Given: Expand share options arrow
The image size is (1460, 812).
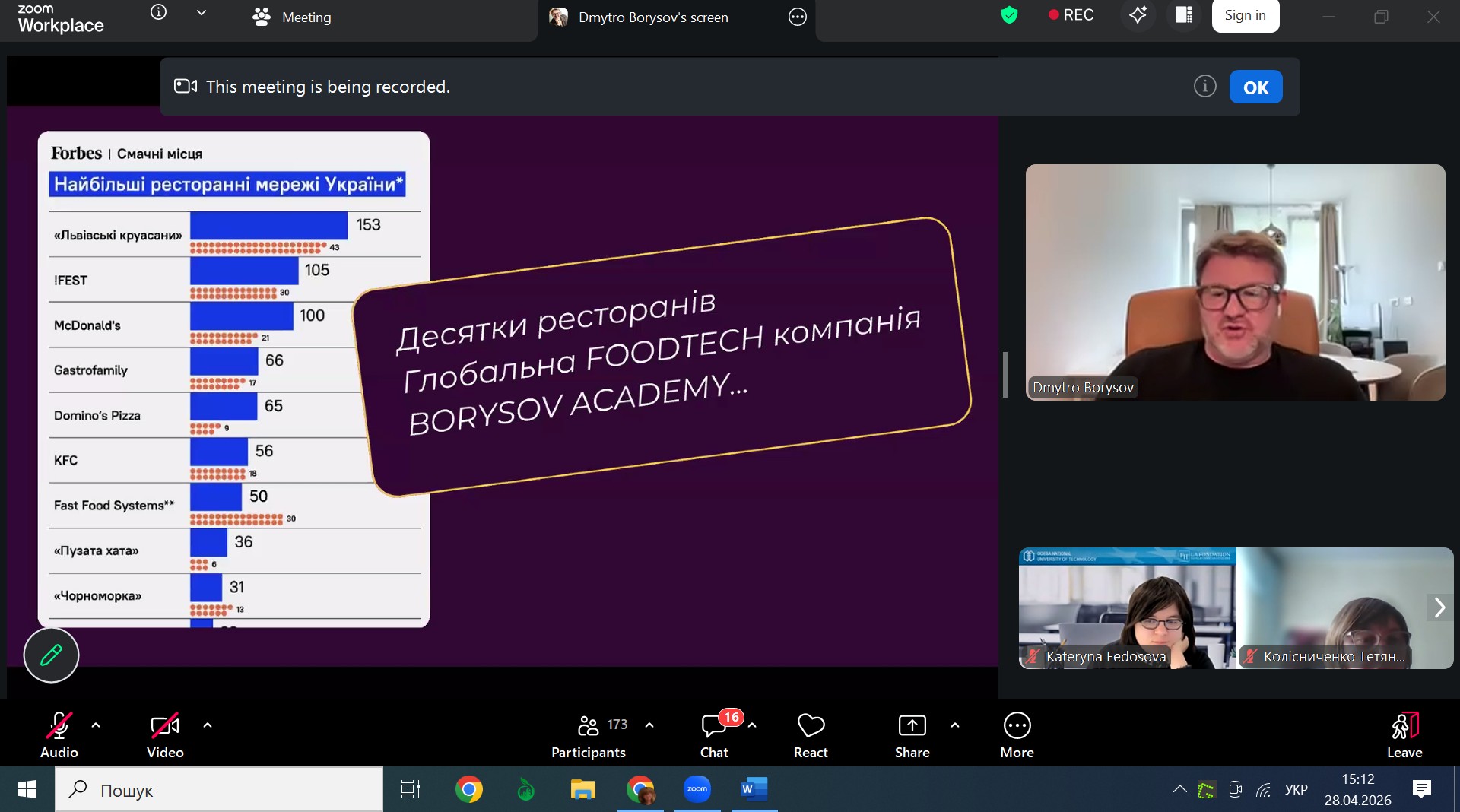Looking at the screenshot, I should (955, 726).
